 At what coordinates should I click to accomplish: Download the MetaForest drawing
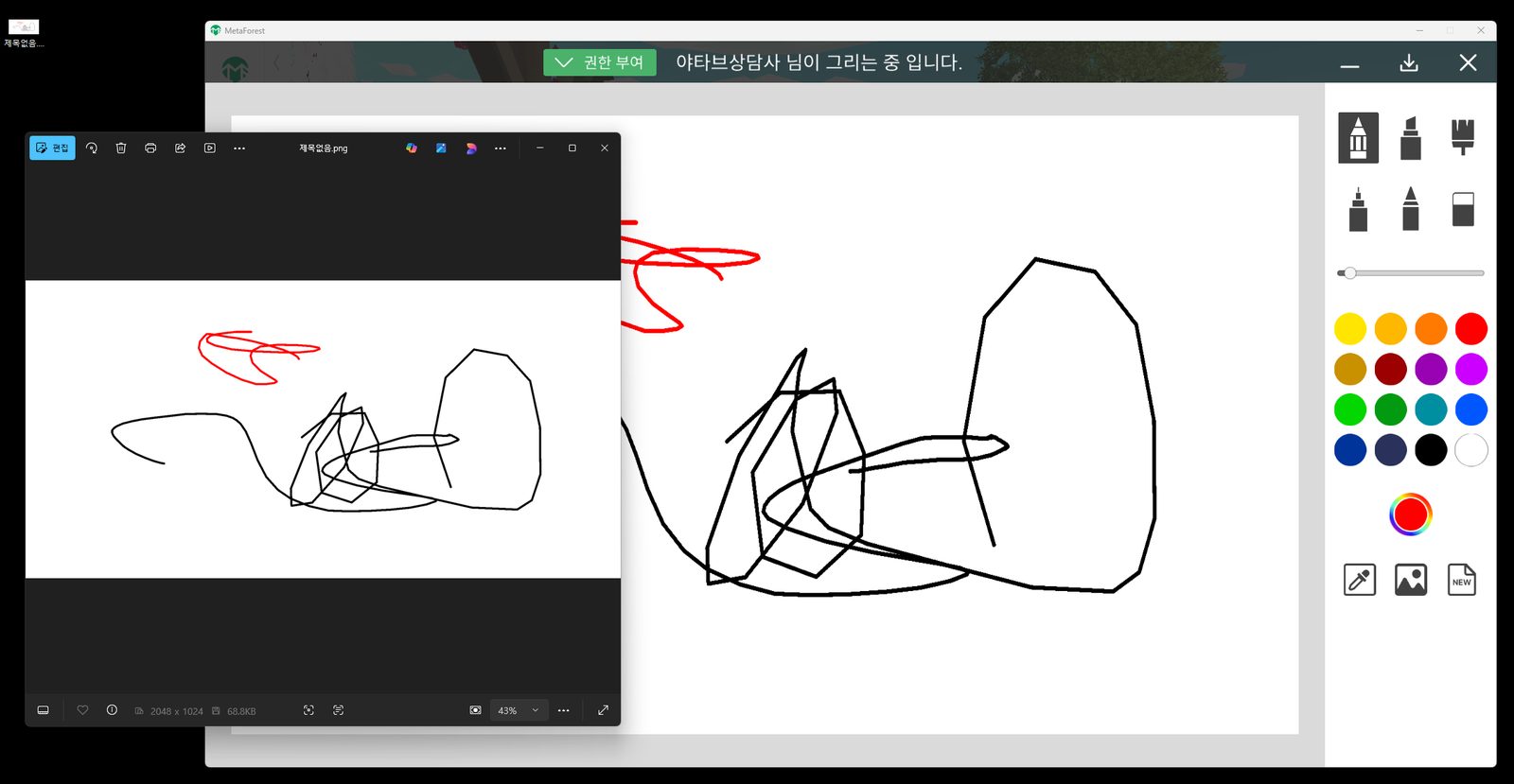point(1409,62)
